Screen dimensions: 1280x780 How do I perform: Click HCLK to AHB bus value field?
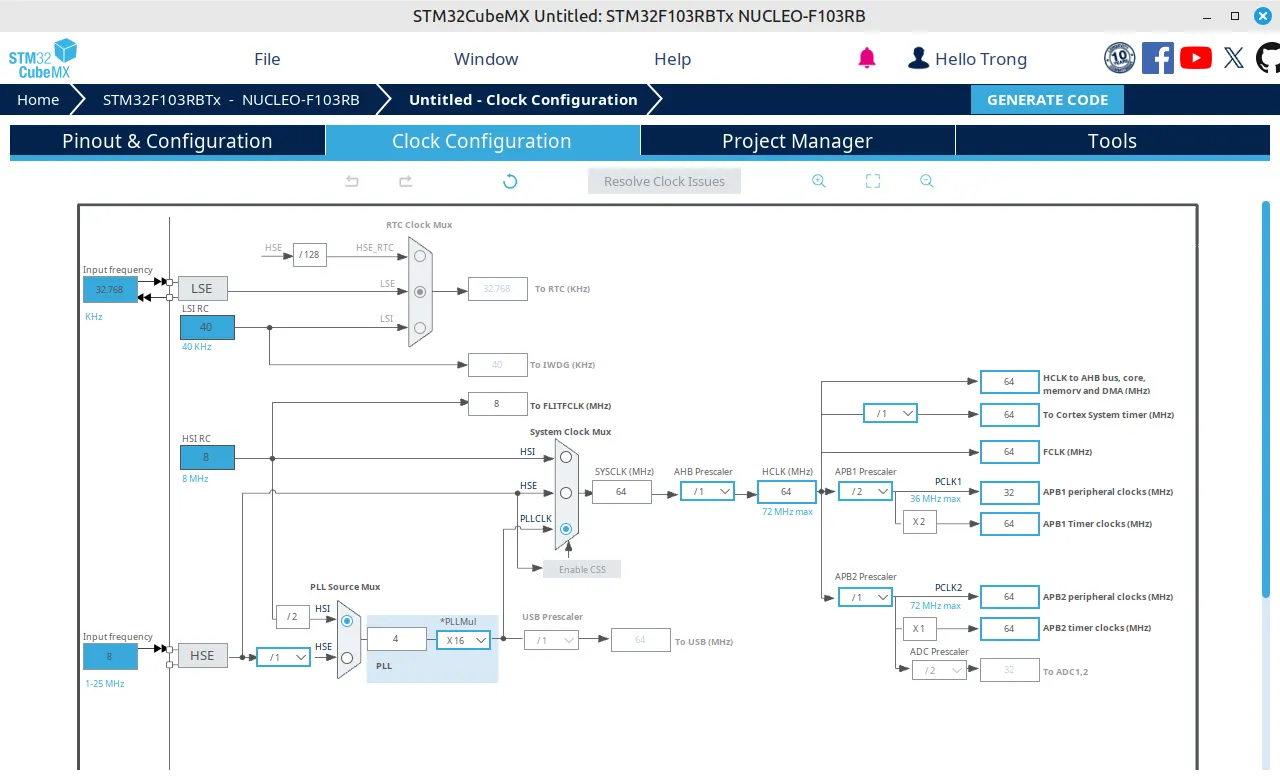[x=1009, y=381]
